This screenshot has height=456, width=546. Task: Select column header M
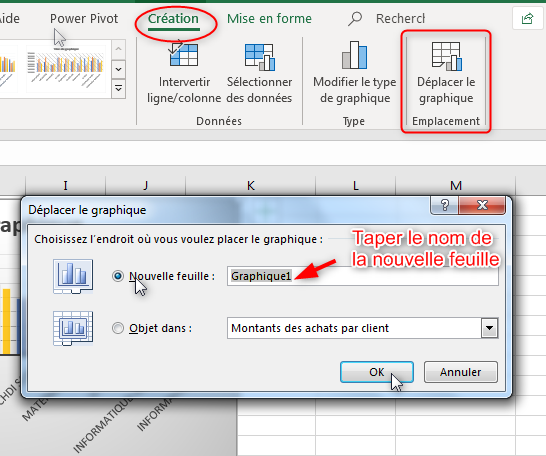tap(455, 186)
